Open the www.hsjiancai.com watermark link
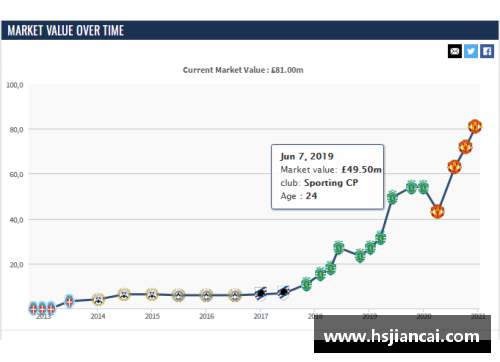 [402, 336]
